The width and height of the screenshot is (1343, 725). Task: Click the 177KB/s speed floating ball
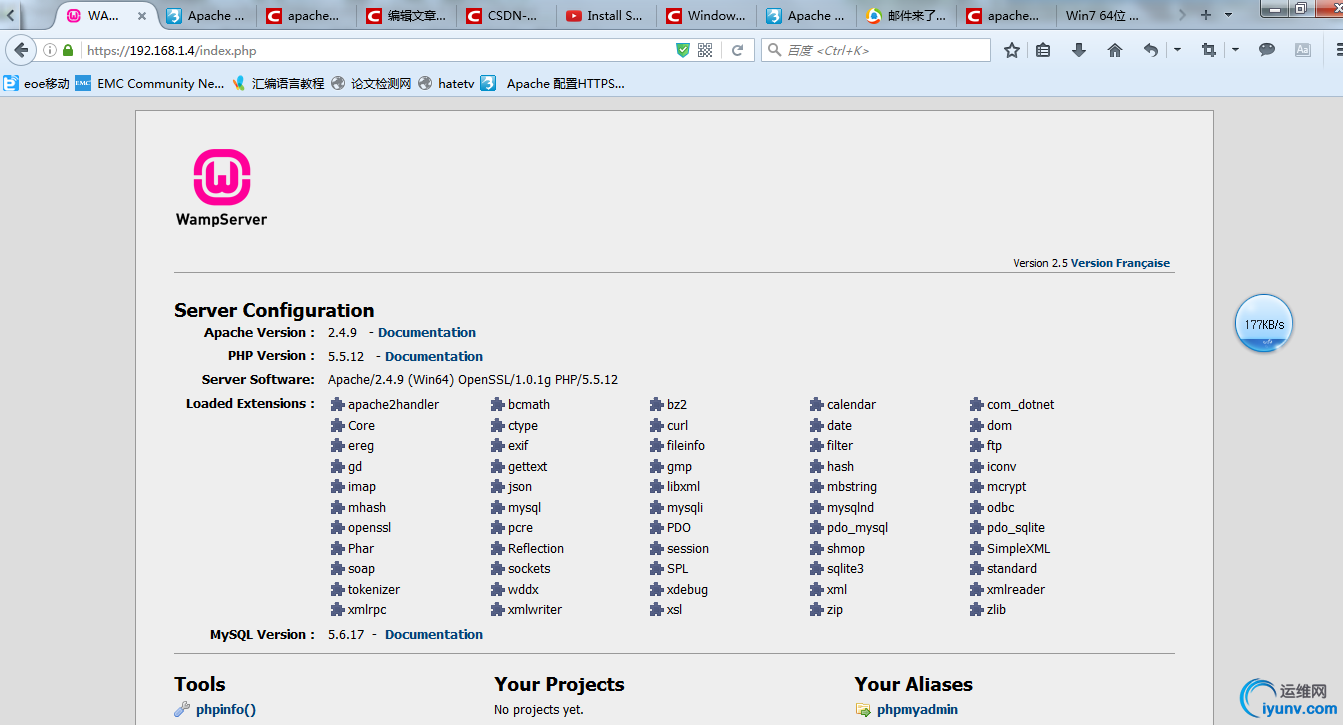click(1264, 324)
